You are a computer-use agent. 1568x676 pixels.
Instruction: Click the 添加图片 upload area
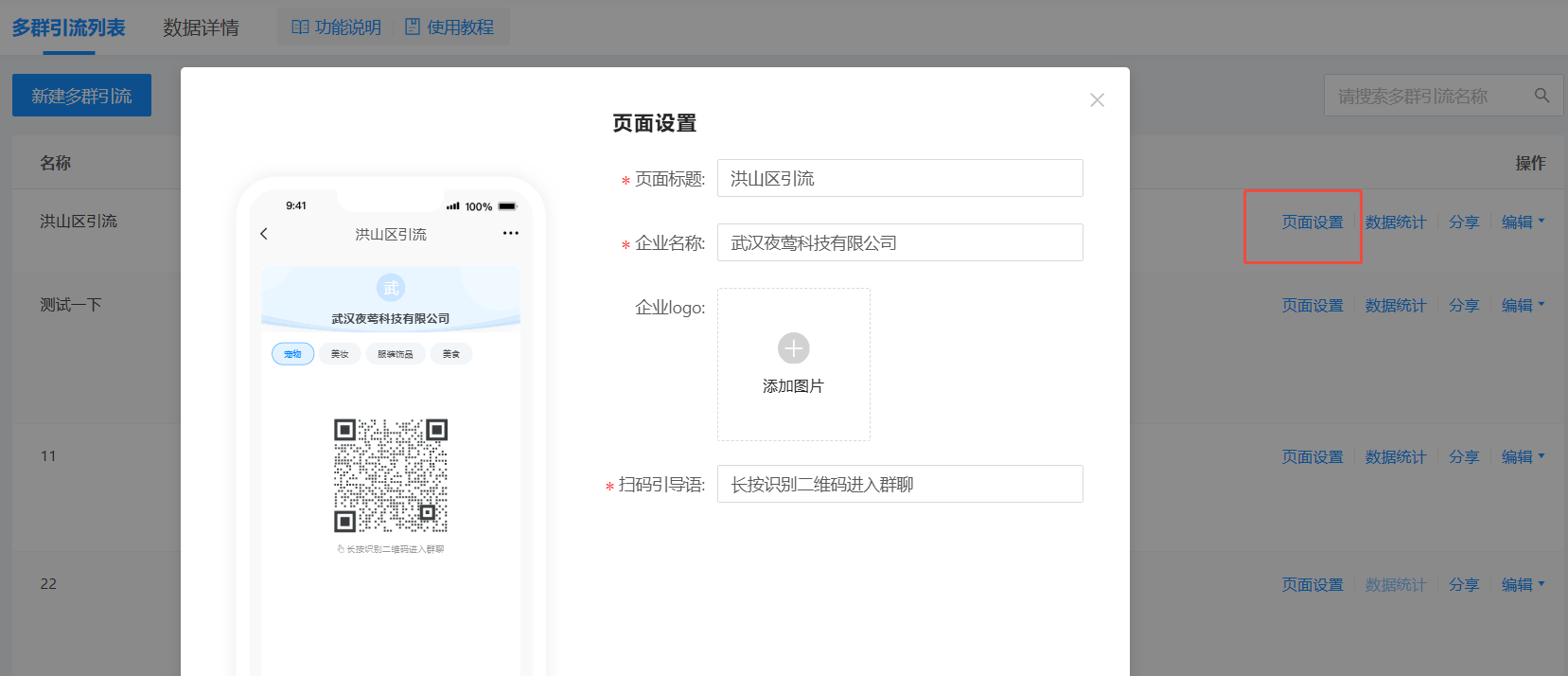pos(793,365)
